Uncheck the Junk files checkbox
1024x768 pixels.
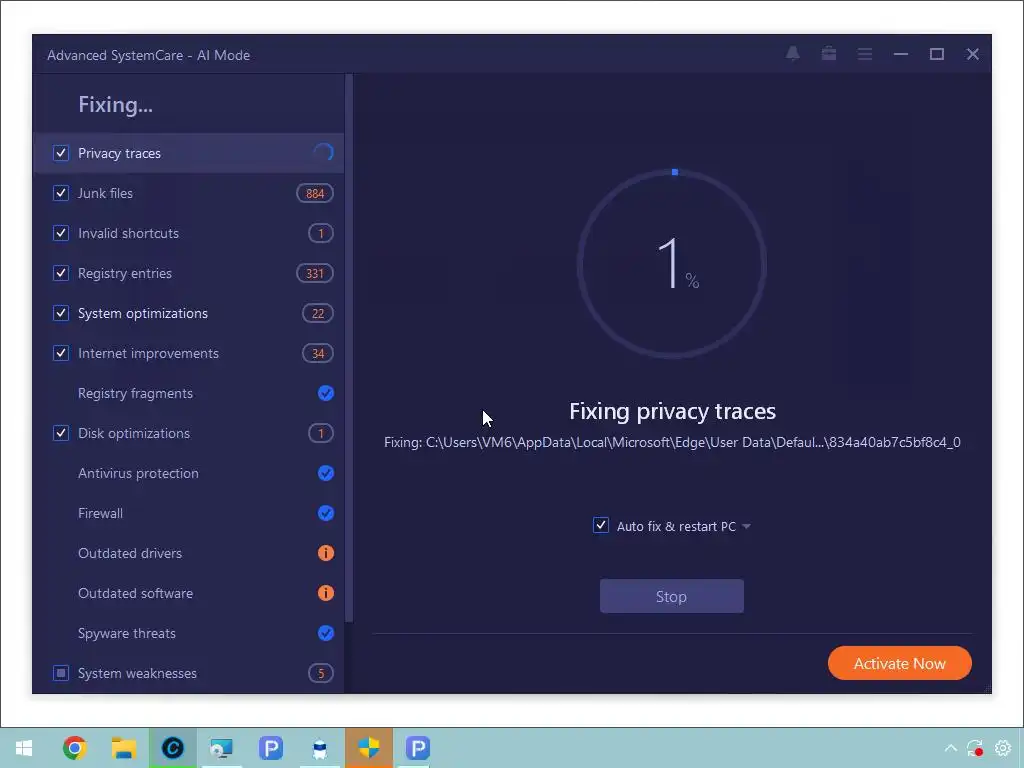coord(61,193)
